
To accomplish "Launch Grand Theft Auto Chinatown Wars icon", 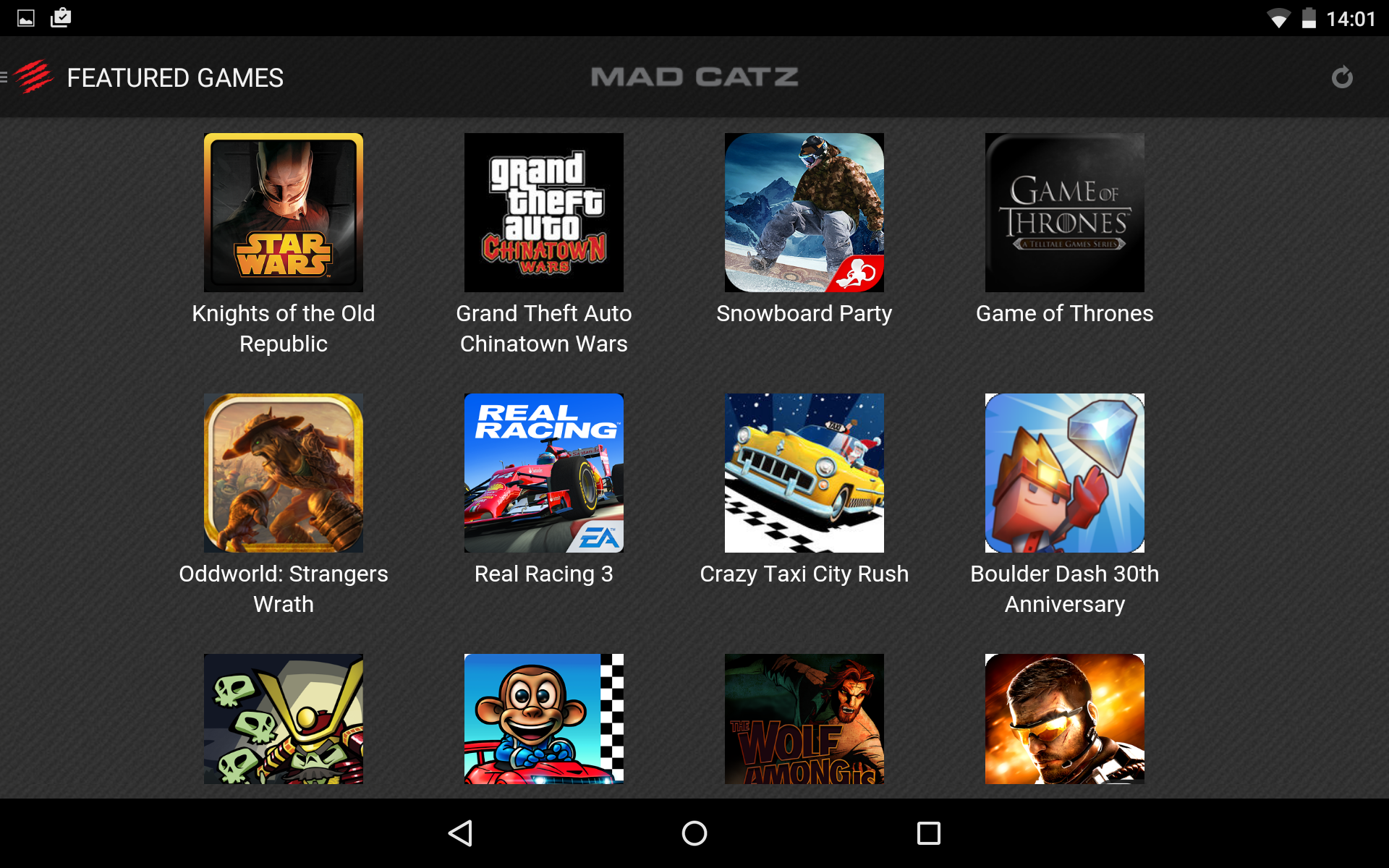I will point(544,213).
